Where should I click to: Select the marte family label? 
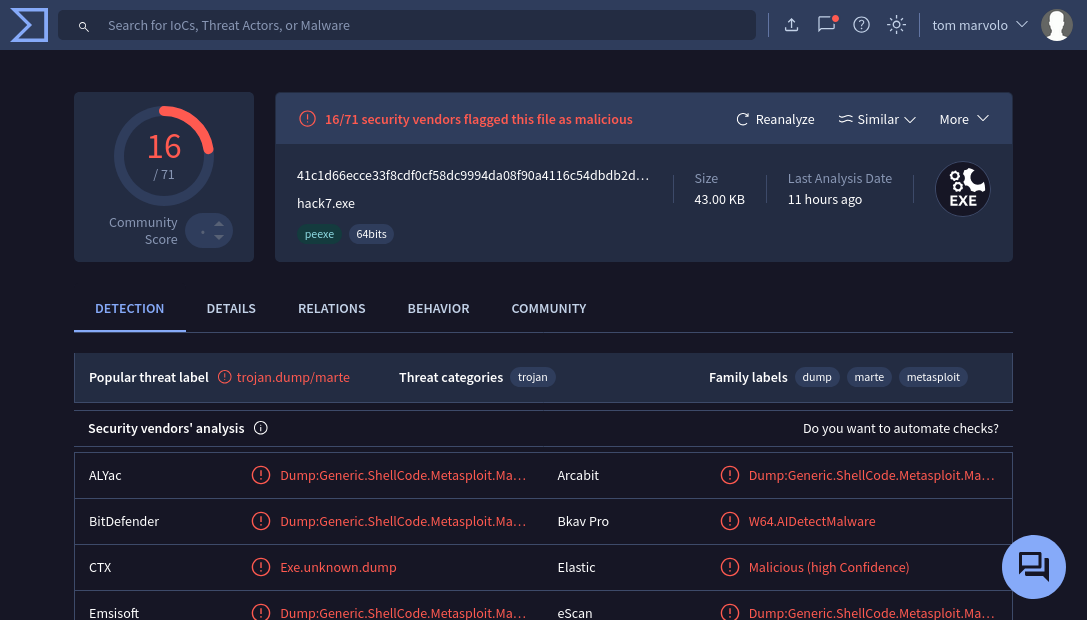(x=869, y=377)
